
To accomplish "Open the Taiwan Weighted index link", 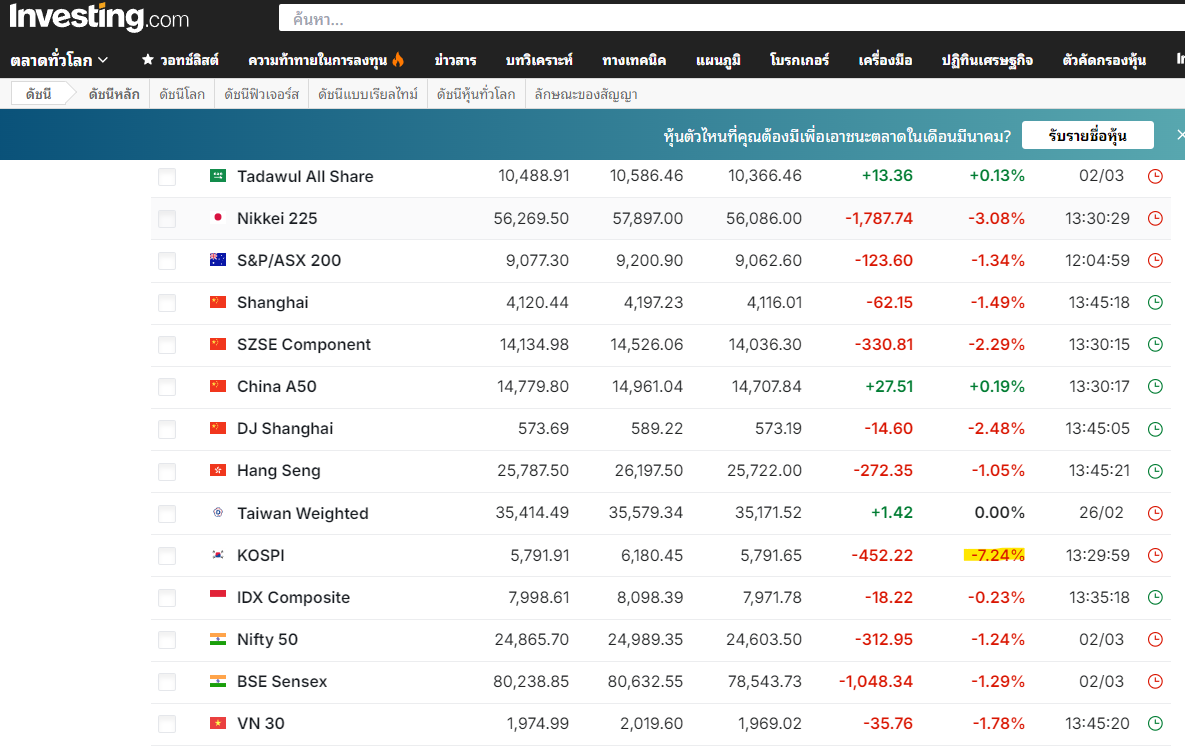I will 303,513.
